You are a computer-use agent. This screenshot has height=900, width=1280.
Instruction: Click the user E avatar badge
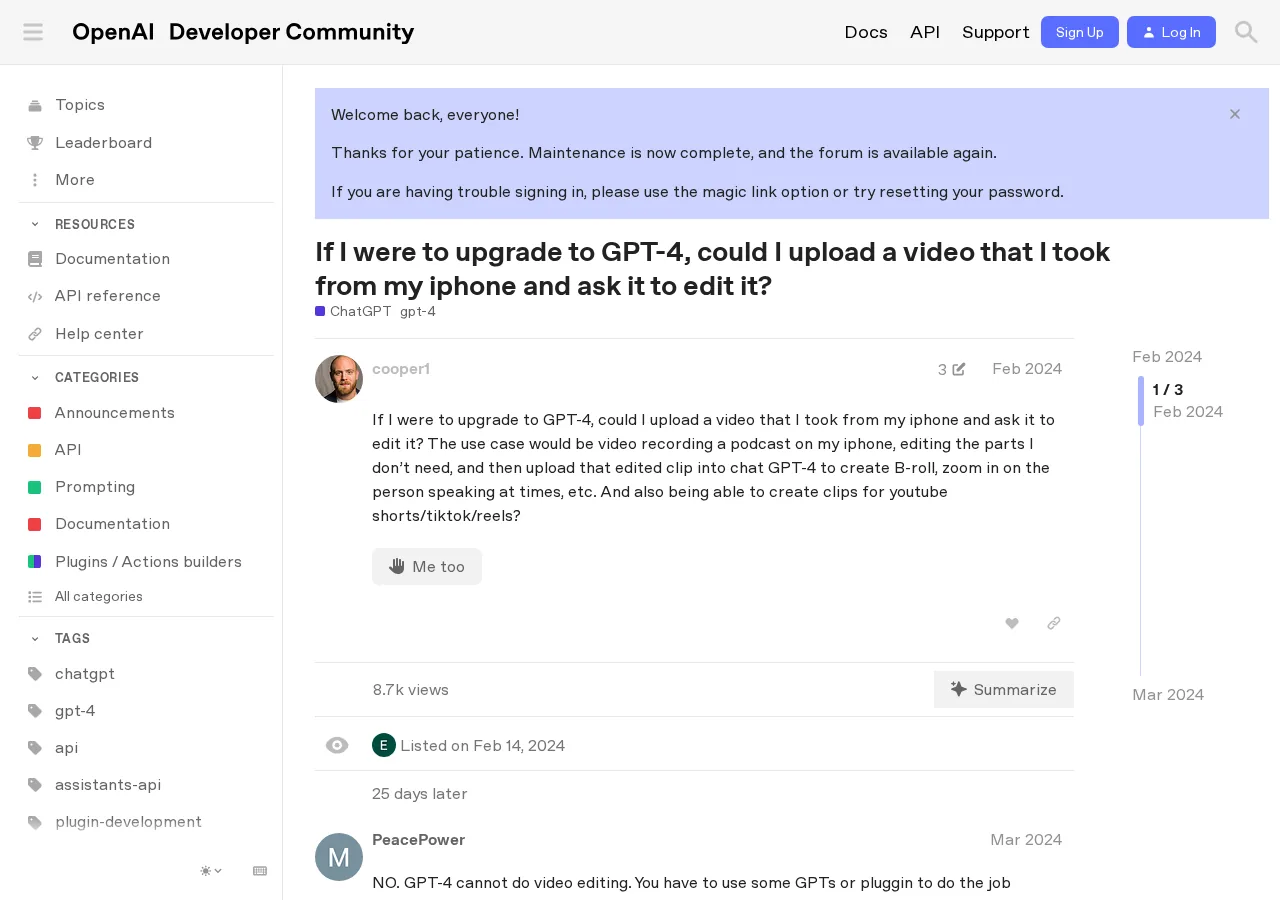pos(384,745)
